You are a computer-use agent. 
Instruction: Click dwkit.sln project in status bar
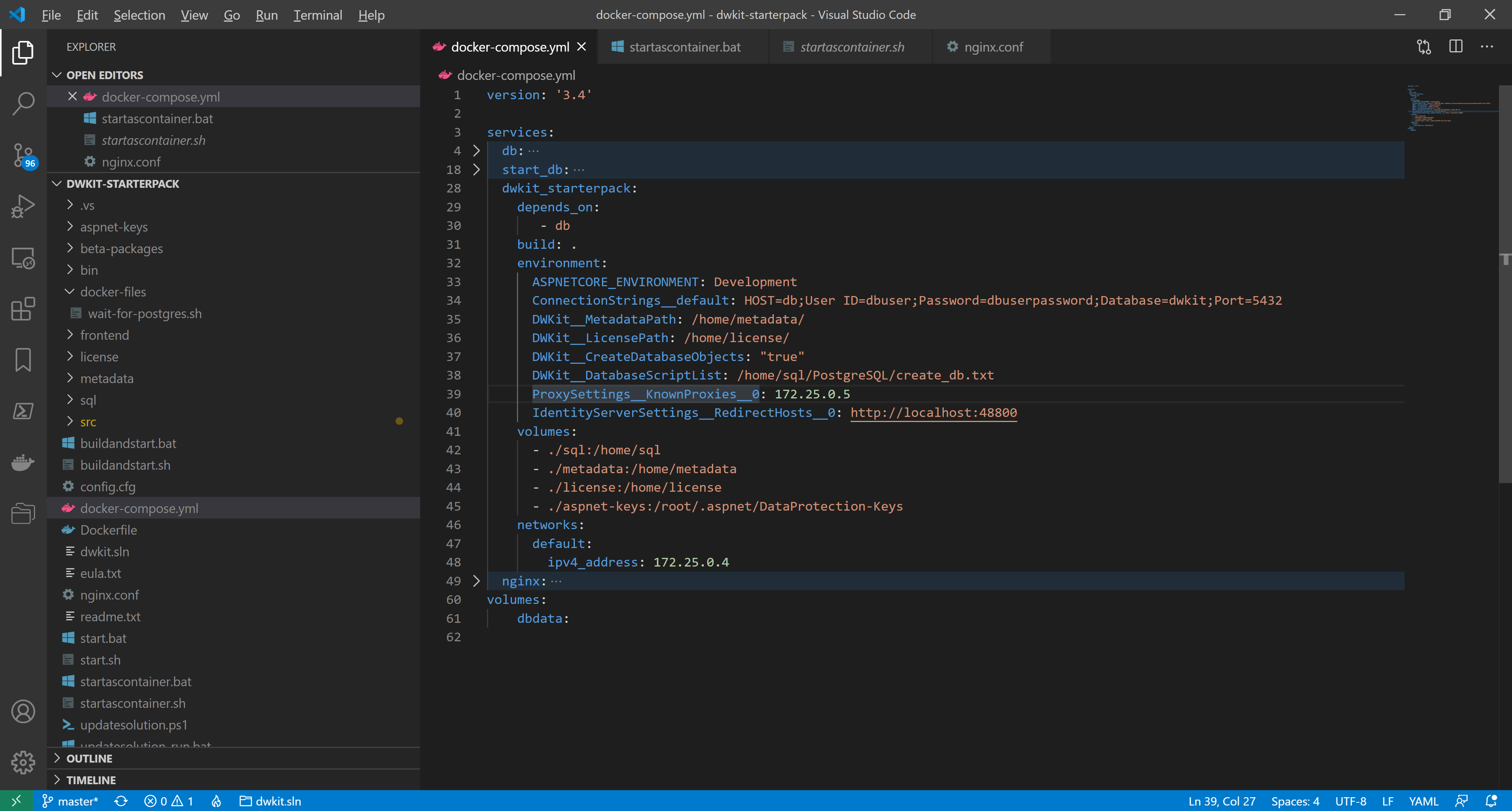[271, 800]
